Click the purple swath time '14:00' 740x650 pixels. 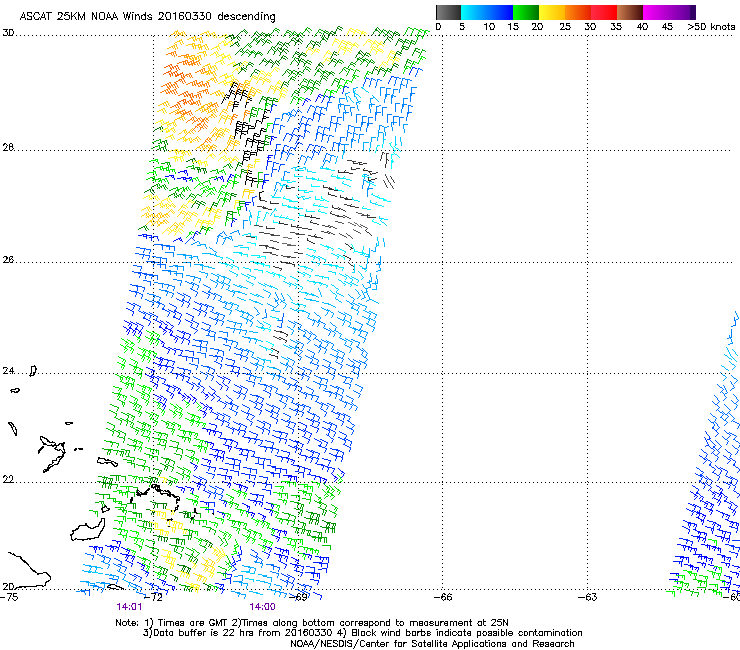tap(262, 607)
